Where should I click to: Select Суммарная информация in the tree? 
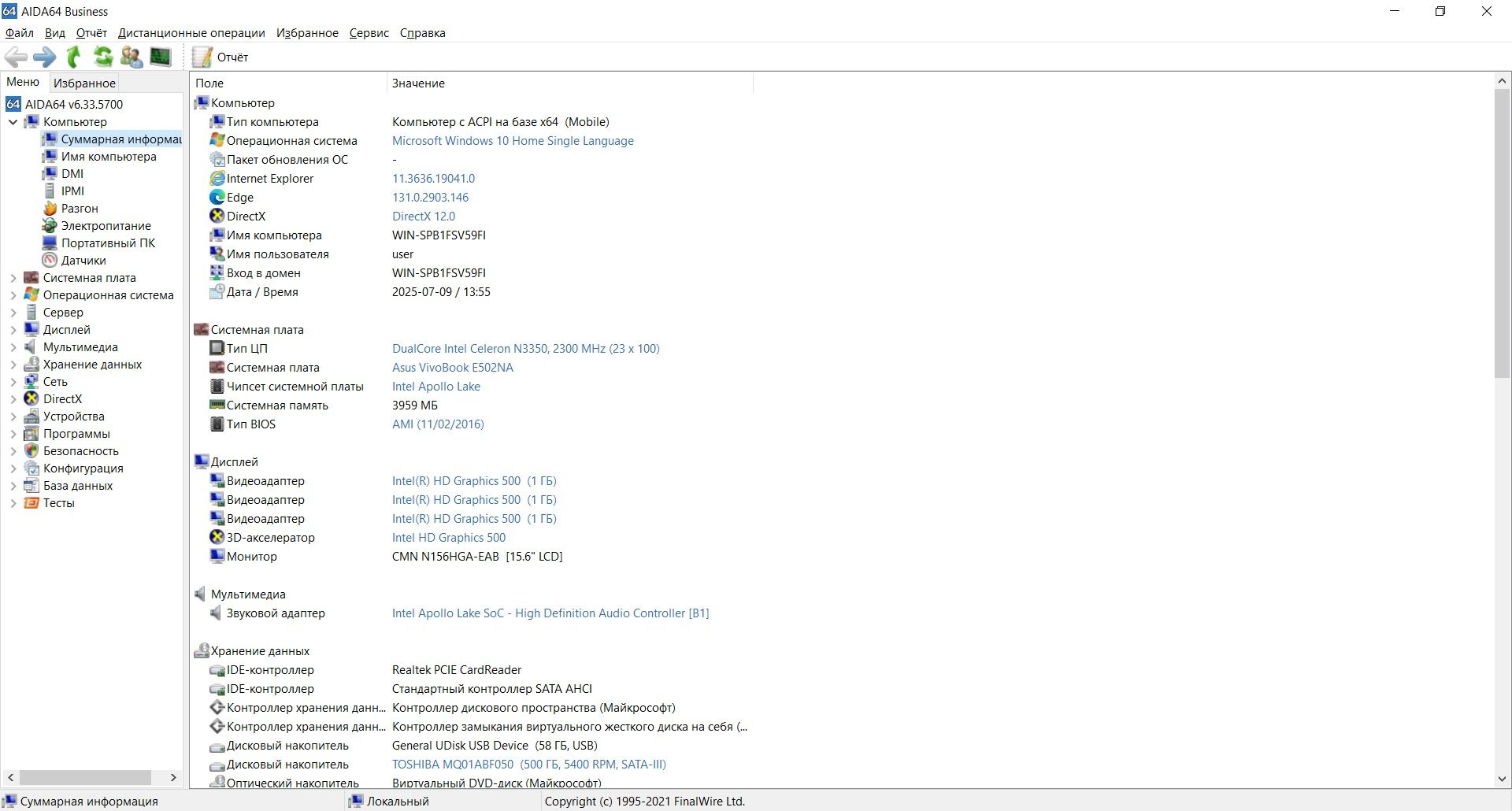tap(111, 139)
